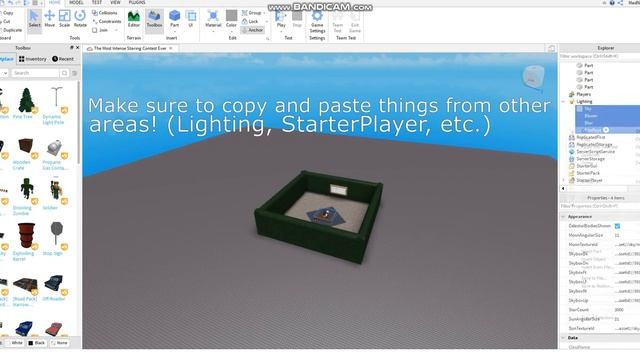Select the Exploding Barrel toolbox item

[26, 242]
